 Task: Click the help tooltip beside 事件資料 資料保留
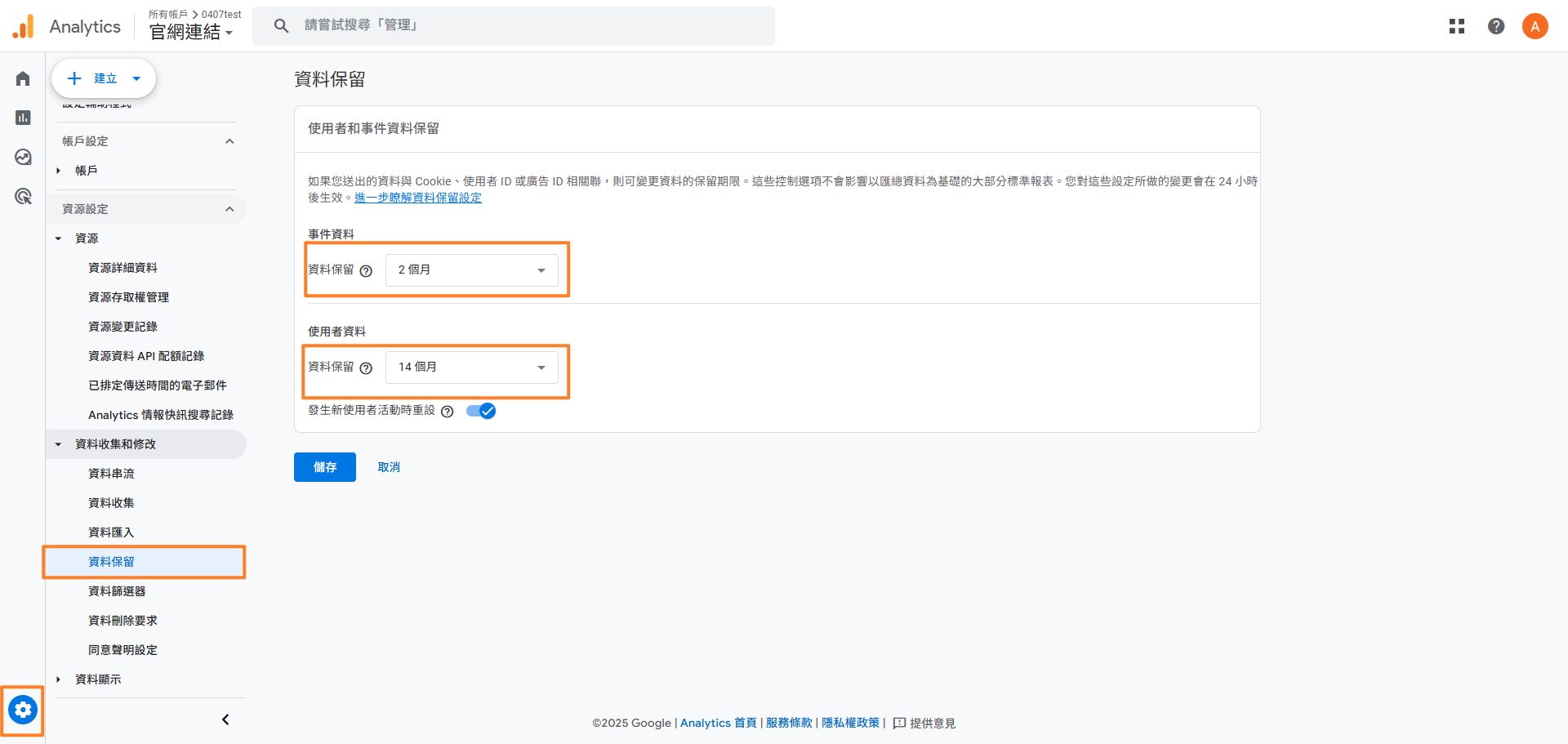[x=366, y=271]
